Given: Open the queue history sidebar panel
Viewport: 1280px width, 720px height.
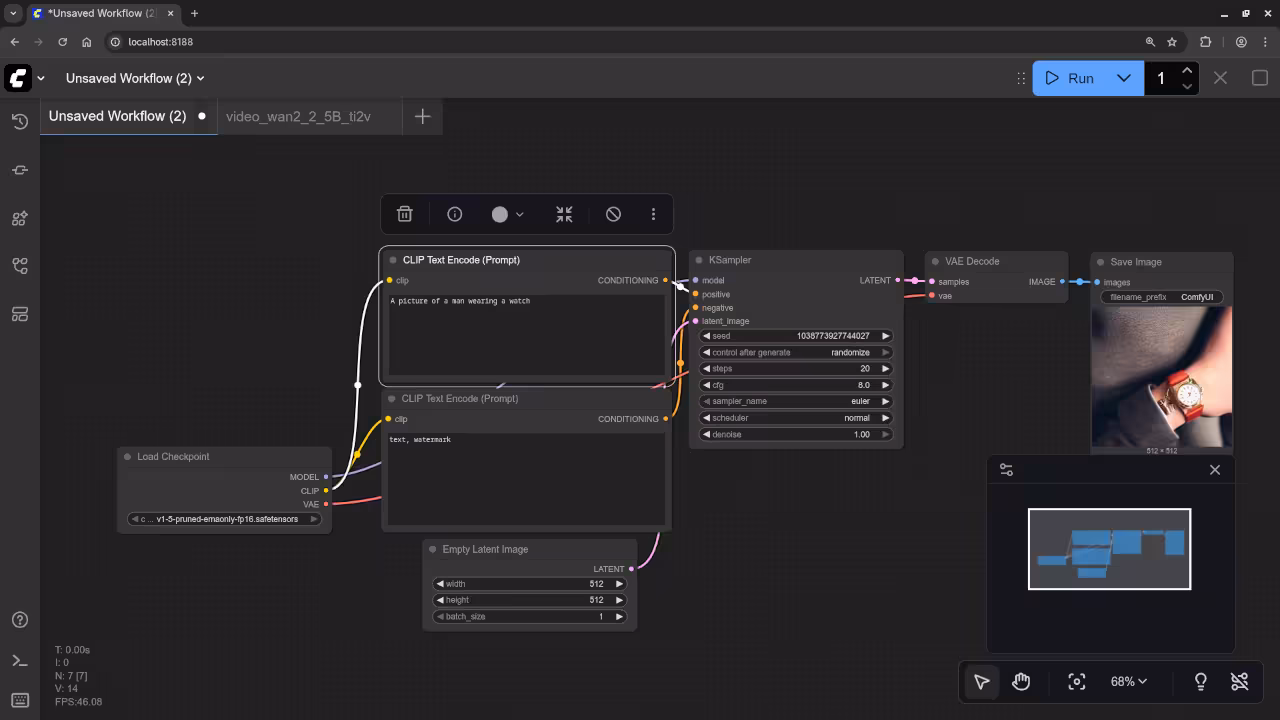Looking at the screenshot, I should (19, 122).
